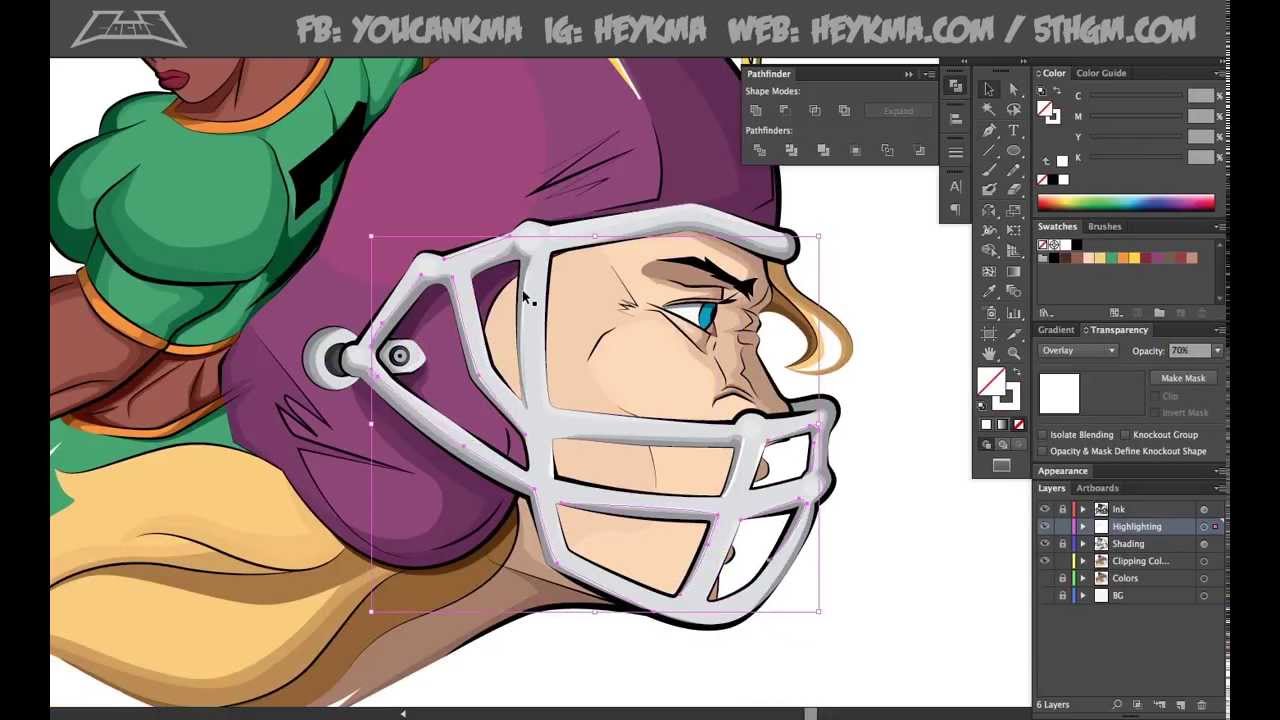The image size is (1280, 720).
Task: Open the Align panel dock icon
Action: [956, 118]
